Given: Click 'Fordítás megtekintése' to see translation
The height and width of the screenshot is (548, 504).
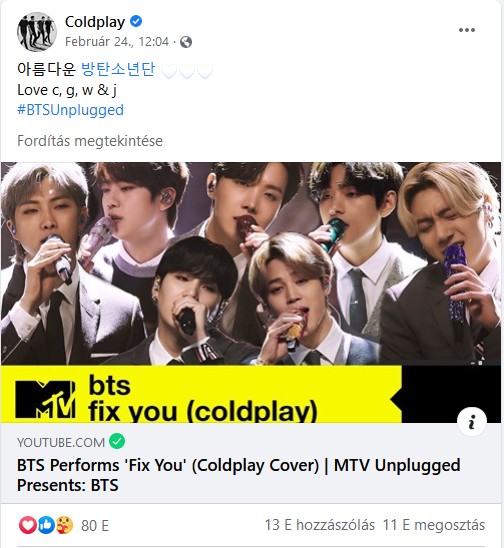Looking at the screenshot, I should [90, 141].
